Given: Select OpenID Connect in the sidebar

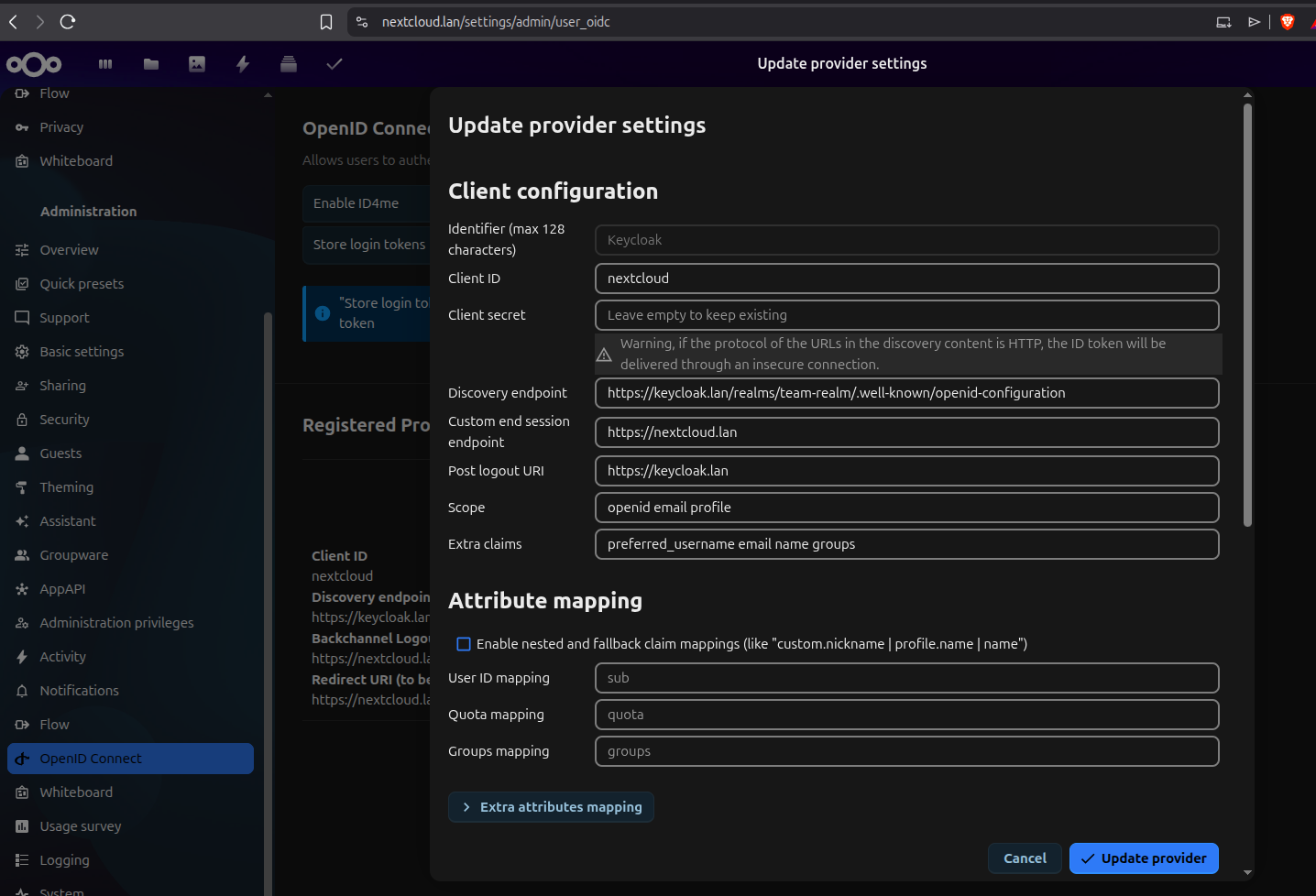Looking at the screenshot, I should (x=92, y=759).
